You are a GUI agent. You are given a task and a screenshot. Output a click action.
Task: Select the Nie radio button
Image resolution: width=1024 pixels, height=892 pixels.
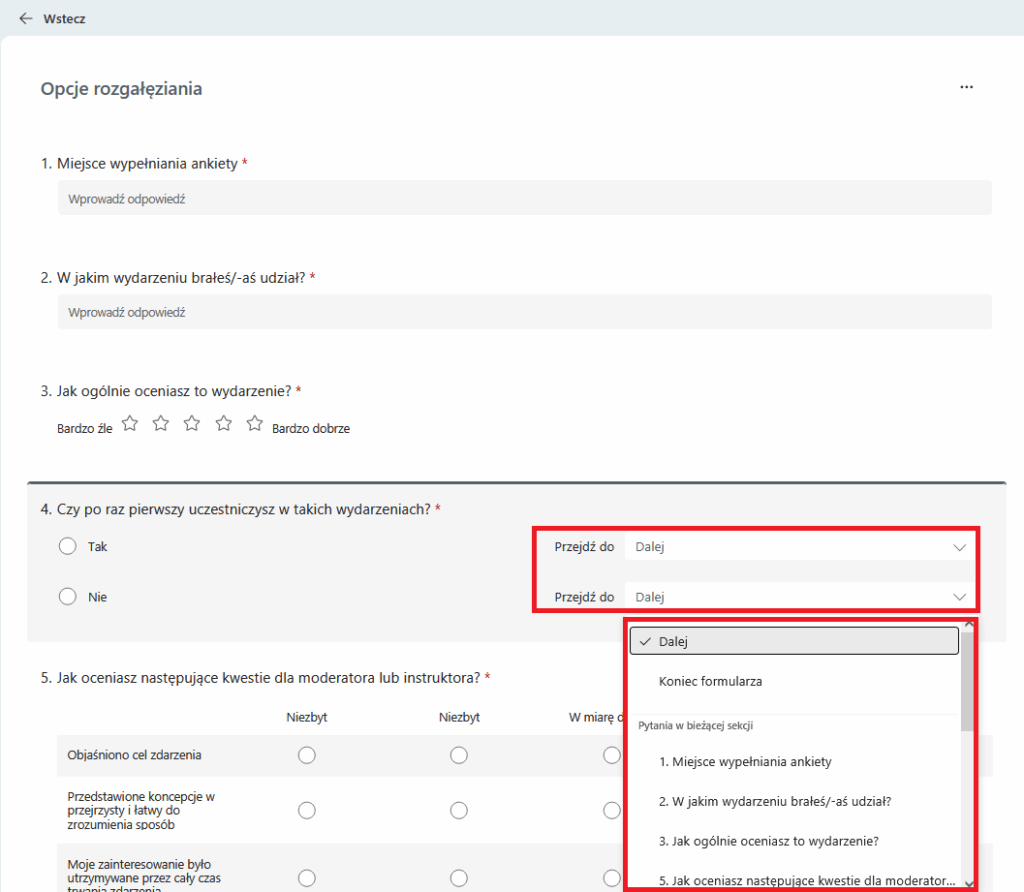point(68,597)
